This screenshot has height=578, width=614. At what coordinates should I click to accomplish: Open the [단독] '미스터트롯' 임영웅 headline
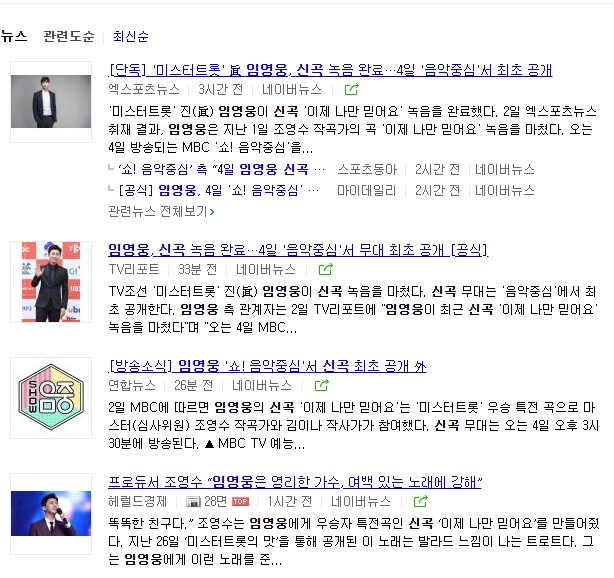[330, 70]
